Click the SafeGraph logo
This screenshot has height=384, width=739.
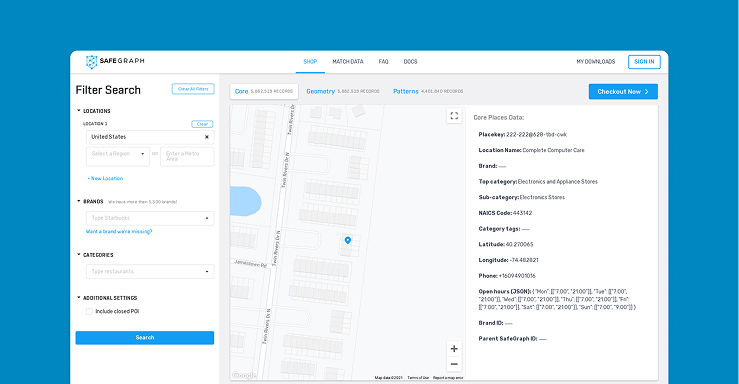pos(115,61)
